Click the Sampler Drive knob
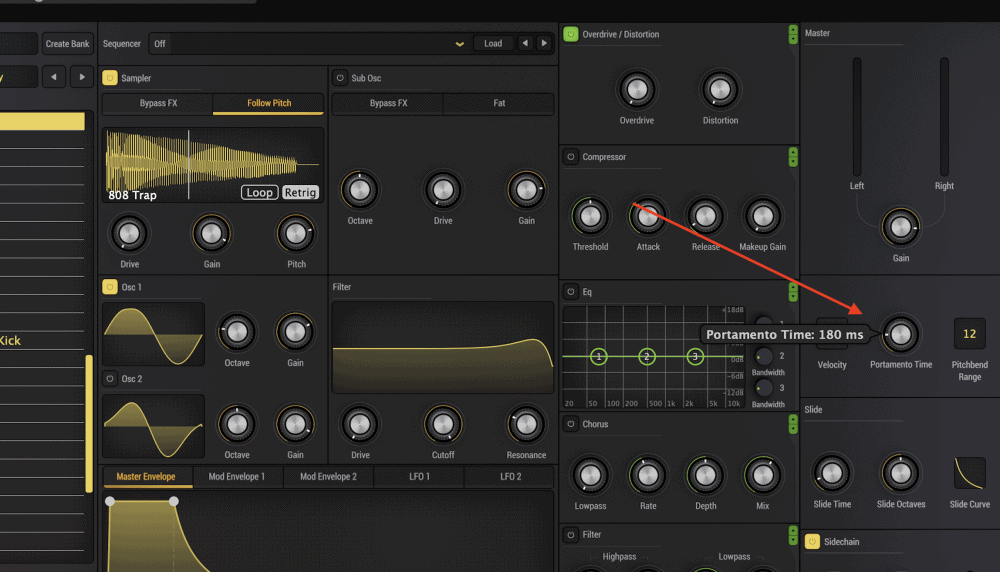 click(129, 233)
